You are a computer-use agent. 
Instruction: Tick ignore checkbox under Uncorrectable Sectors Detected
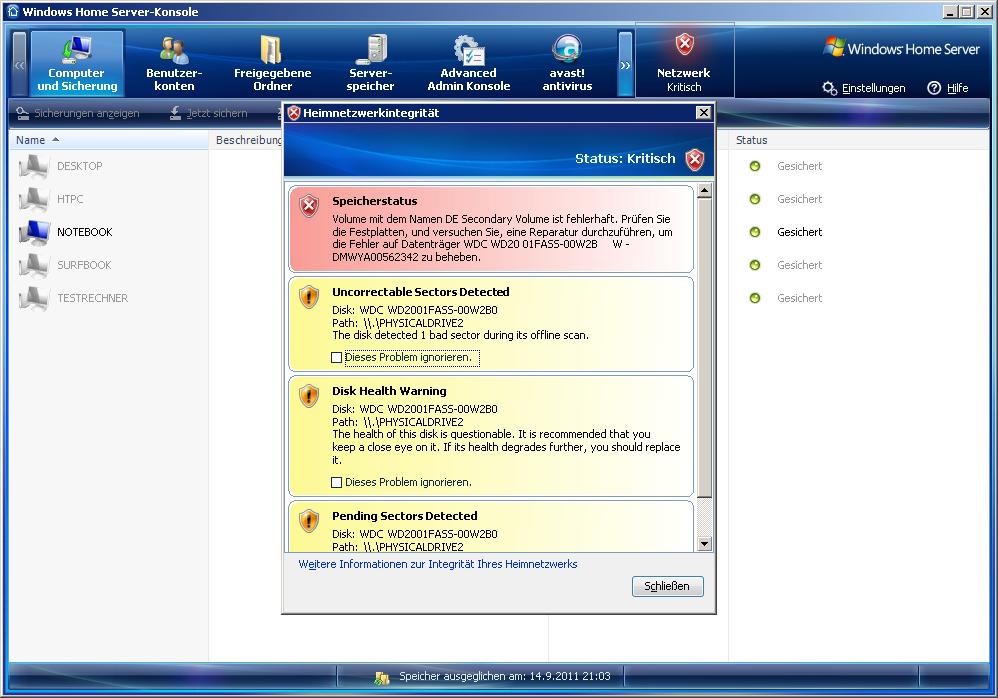337,358
